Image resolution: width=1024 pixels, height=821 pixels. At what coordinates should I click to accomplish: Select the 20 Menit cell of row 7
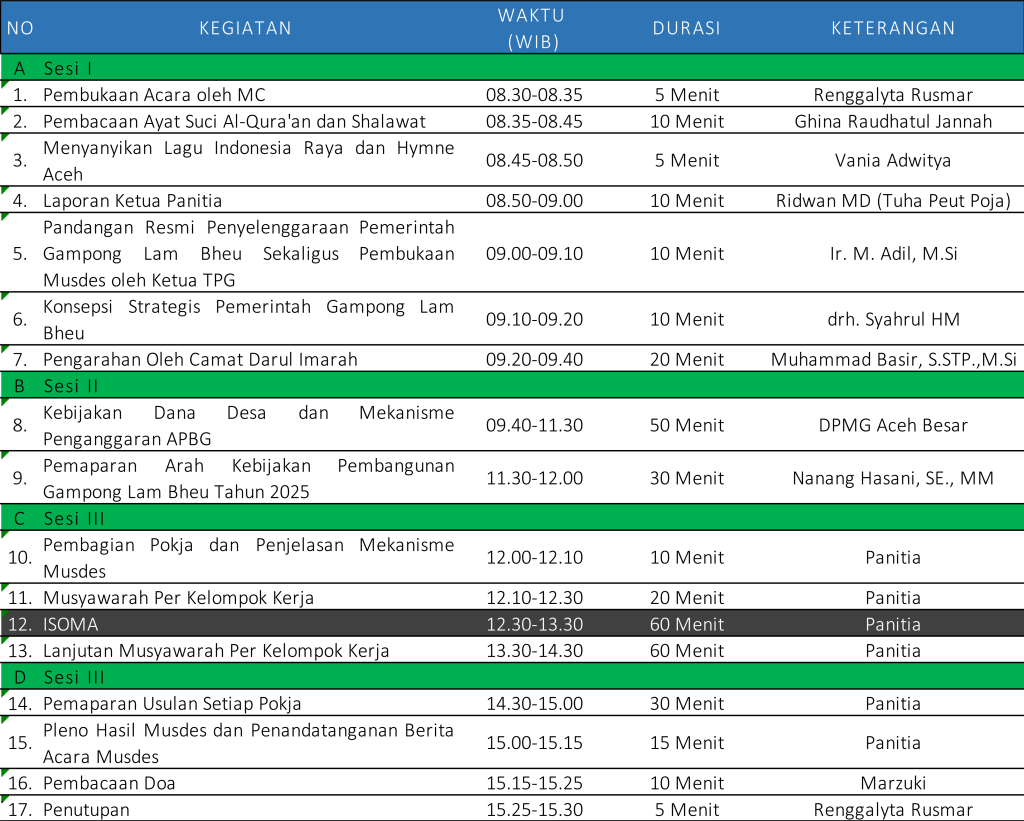686,359
